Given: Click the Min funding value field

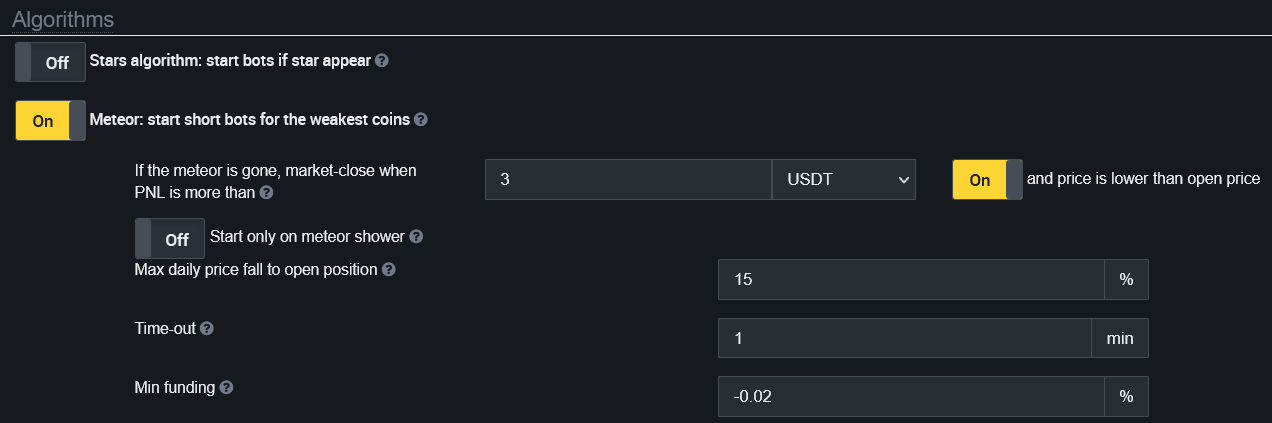Looking at the screenshot, I should tap(910, 397).
